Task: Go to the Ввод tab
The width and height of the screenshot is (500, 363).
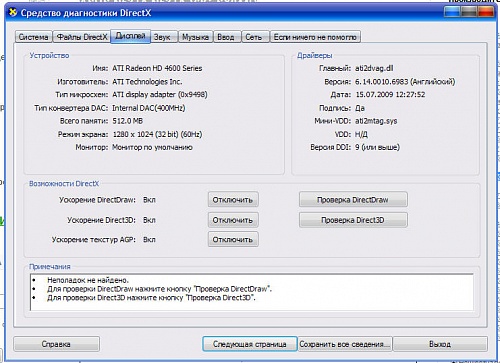Action: [x=226, y=37]
